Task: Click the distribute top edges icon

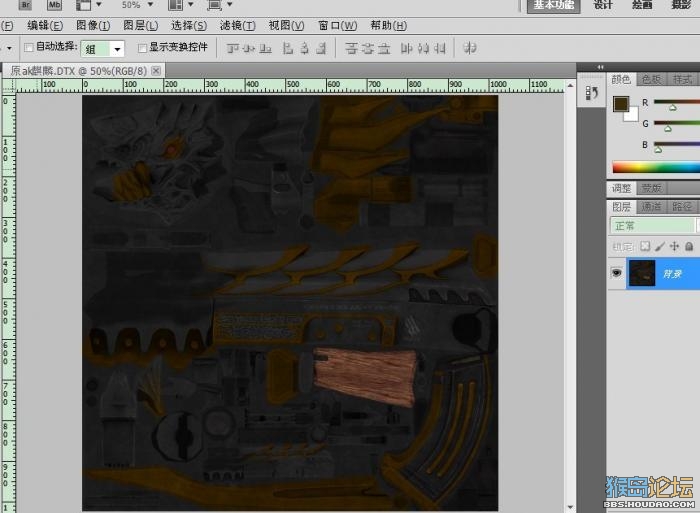Action: [x=352, y=48]
